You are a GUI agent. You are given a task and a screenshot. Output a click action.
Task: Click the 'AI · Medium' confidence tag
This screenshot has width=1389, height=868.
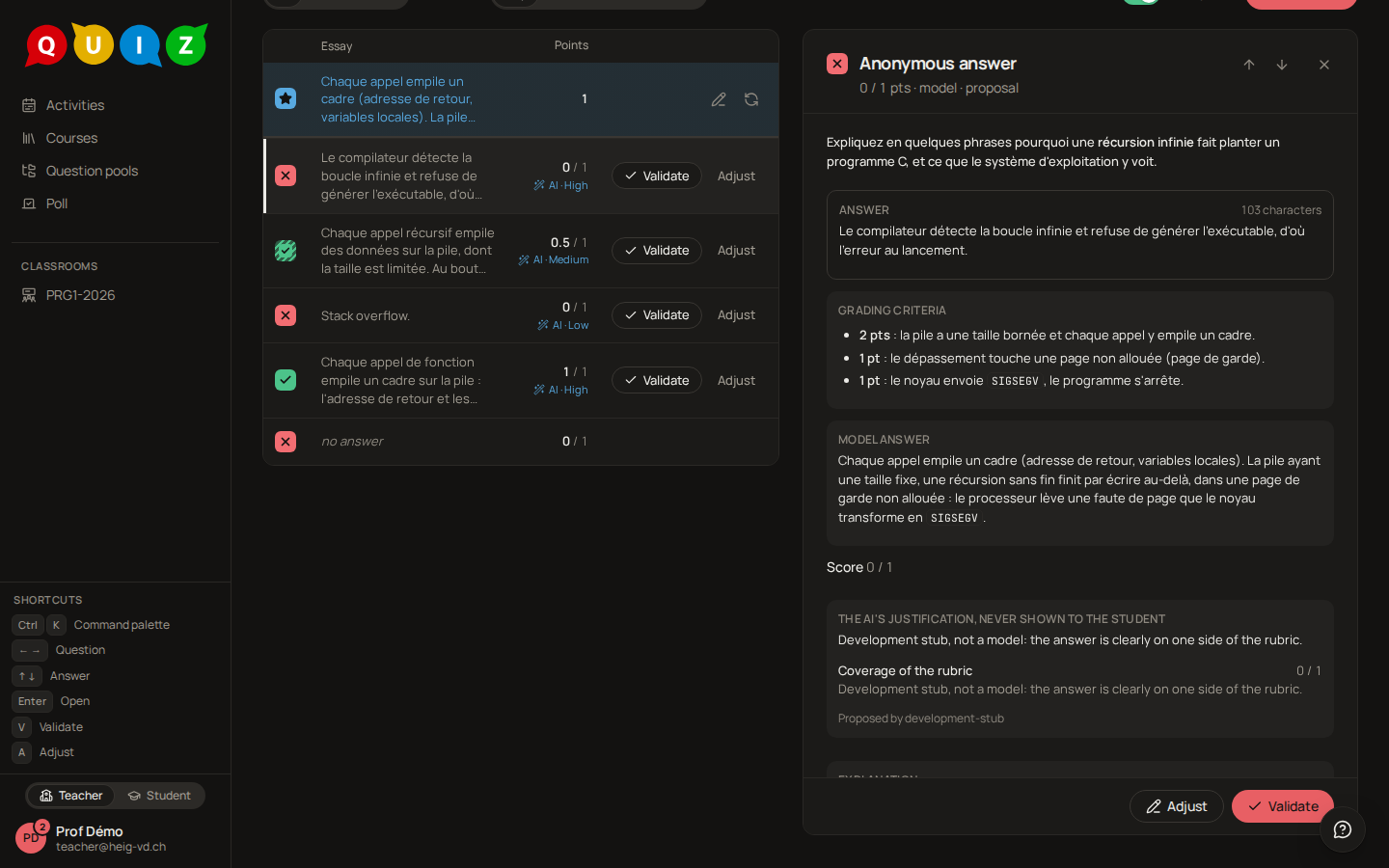tap(554, 259)
